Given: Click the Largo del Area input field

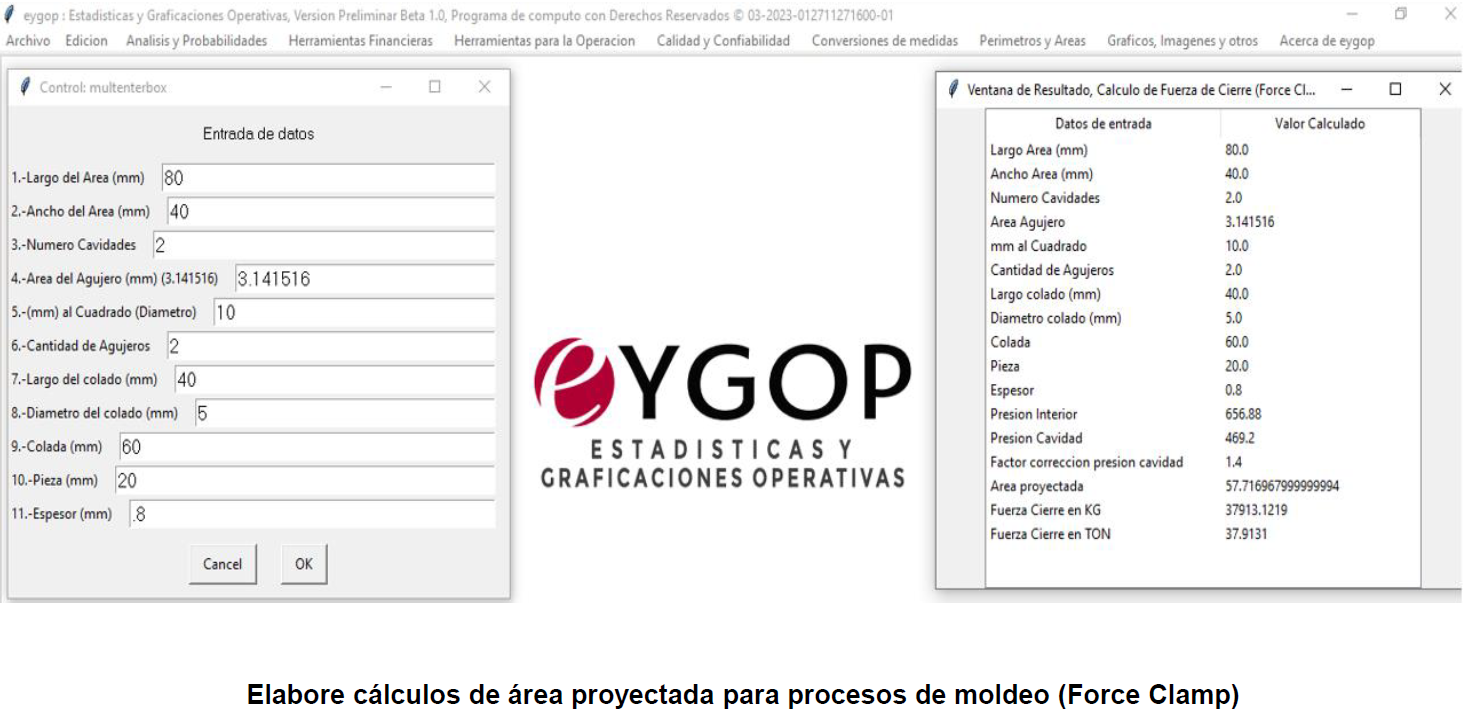Looking at the screenshot, I should click(x=327, y=178).
